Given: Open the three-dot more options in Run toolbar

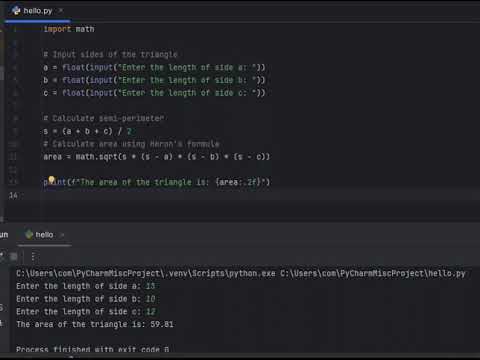Looking at the screenshot, I should pyautogui.click(x=33, y=256).
